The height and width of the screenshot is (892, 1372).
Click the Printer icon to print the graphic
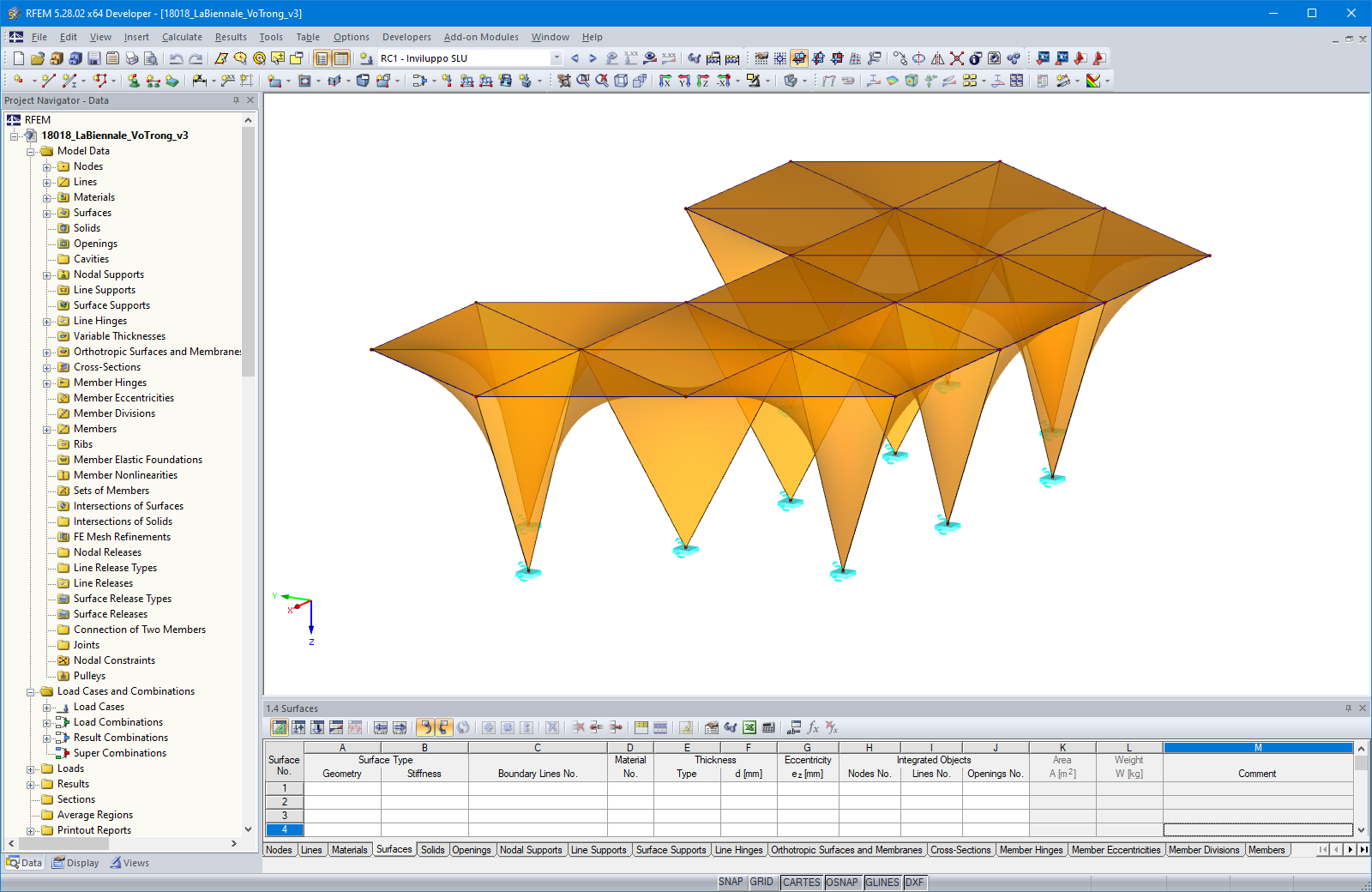tap(131, 57)
